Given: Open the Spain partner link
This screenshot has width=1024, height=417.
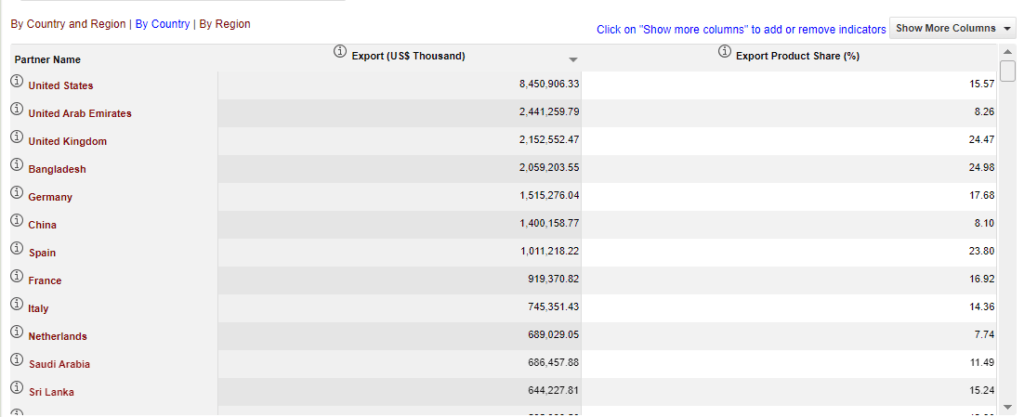Looking at the screenshot, I should click(42, 253).
